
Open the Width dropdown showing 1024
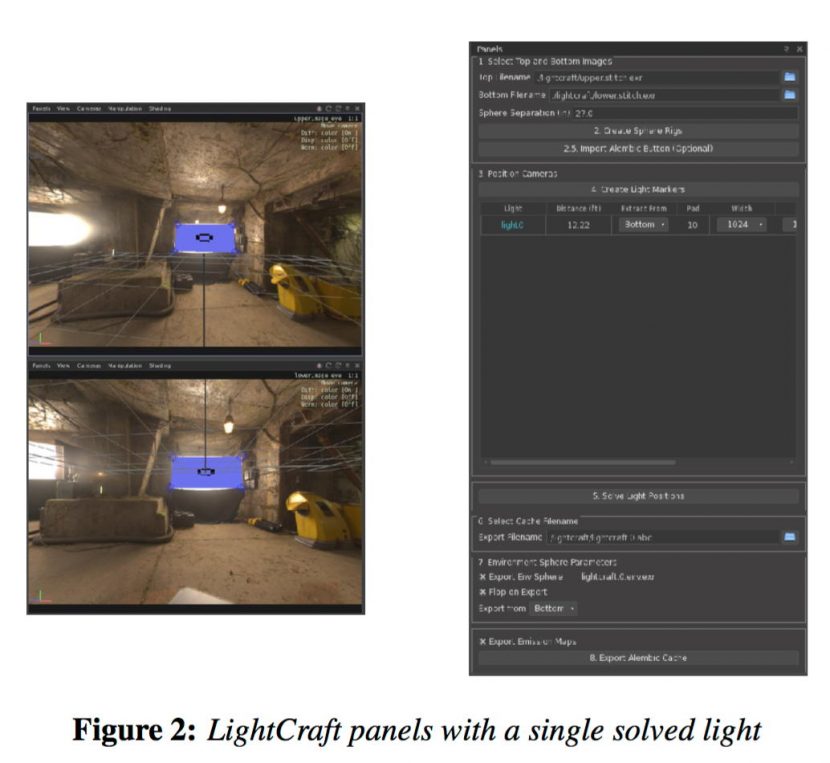741,224
